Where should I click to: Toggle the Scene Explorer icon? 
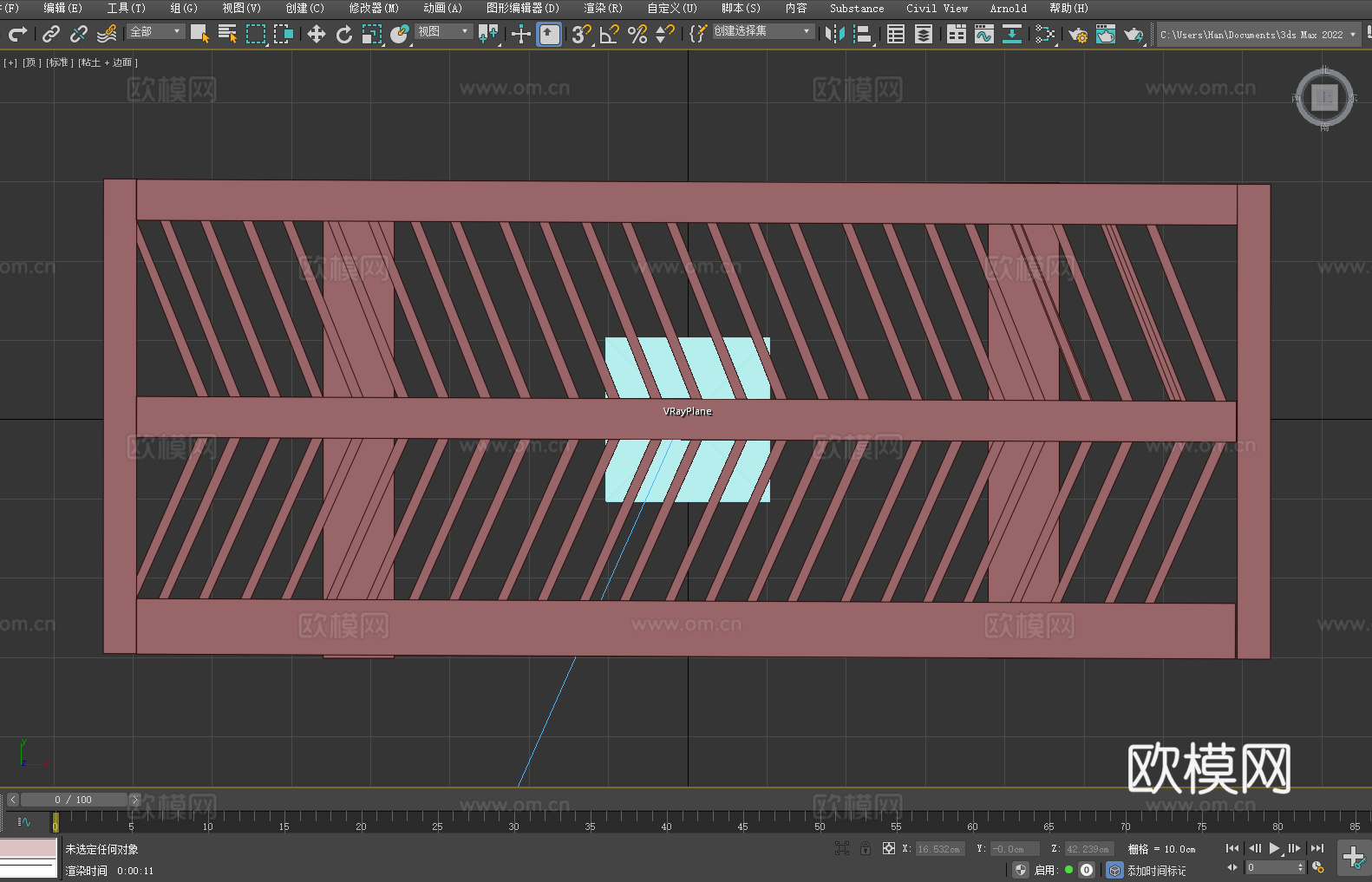[896, 34]
